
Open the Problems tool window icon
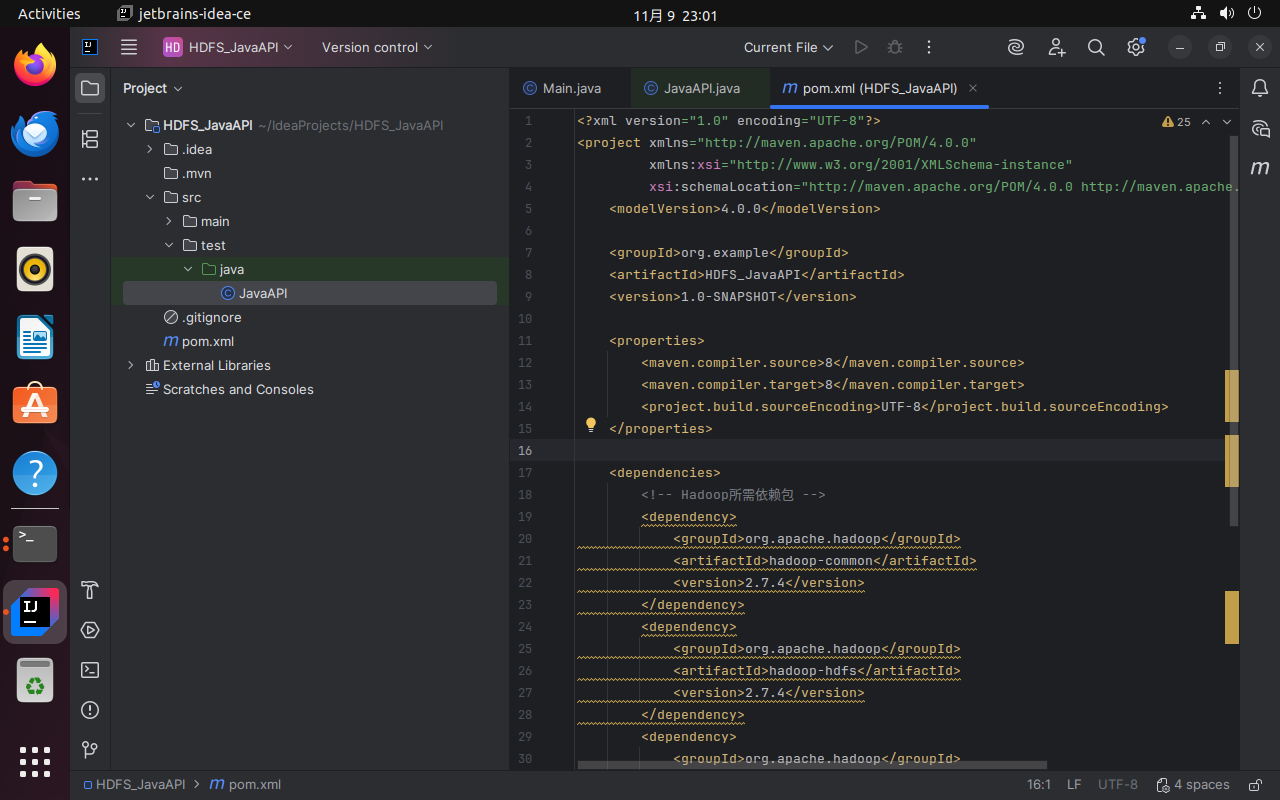pyautogui.click(x=90, y=710)
